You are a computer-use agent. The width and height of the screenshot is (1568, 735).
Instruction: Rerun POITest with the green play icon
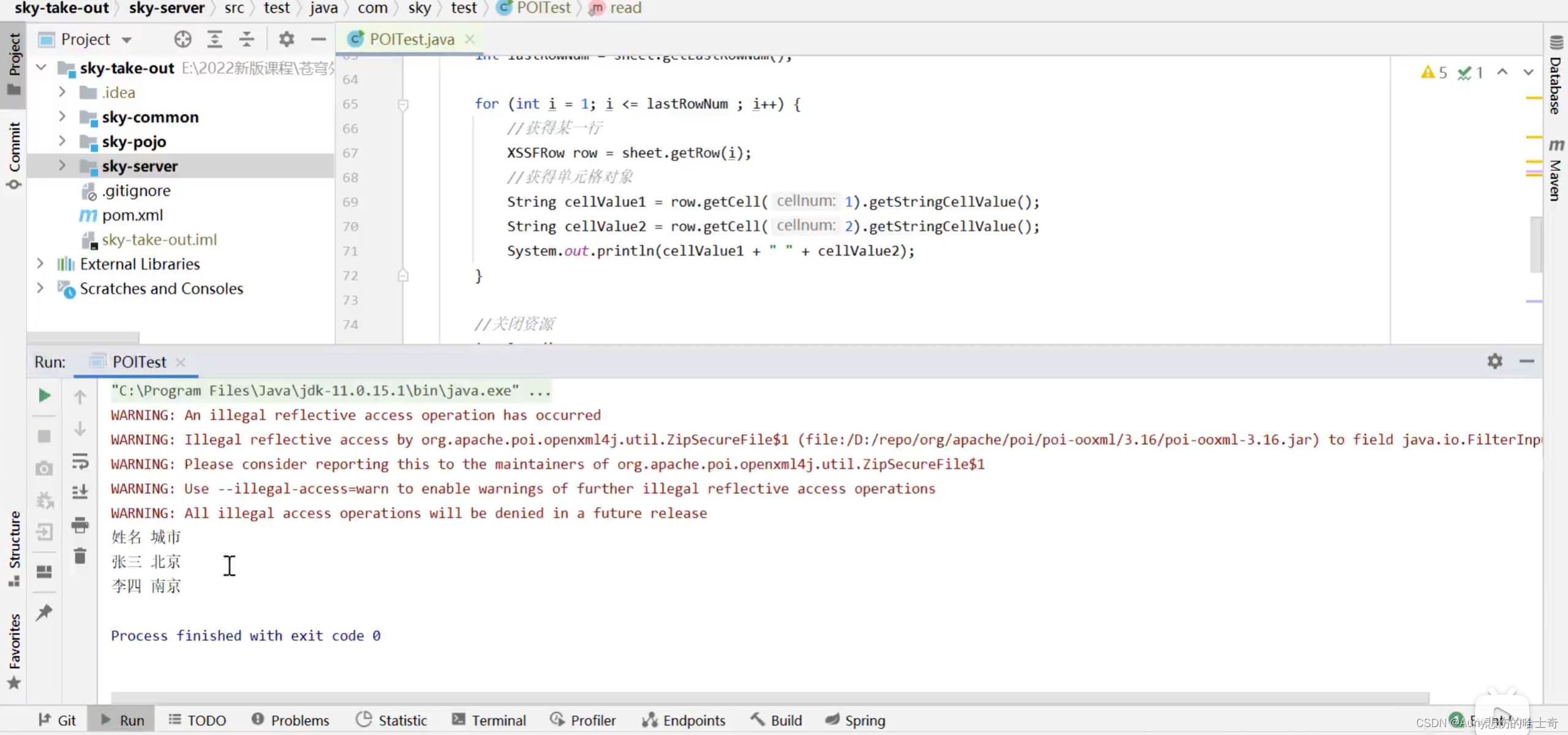coord(44,396)
